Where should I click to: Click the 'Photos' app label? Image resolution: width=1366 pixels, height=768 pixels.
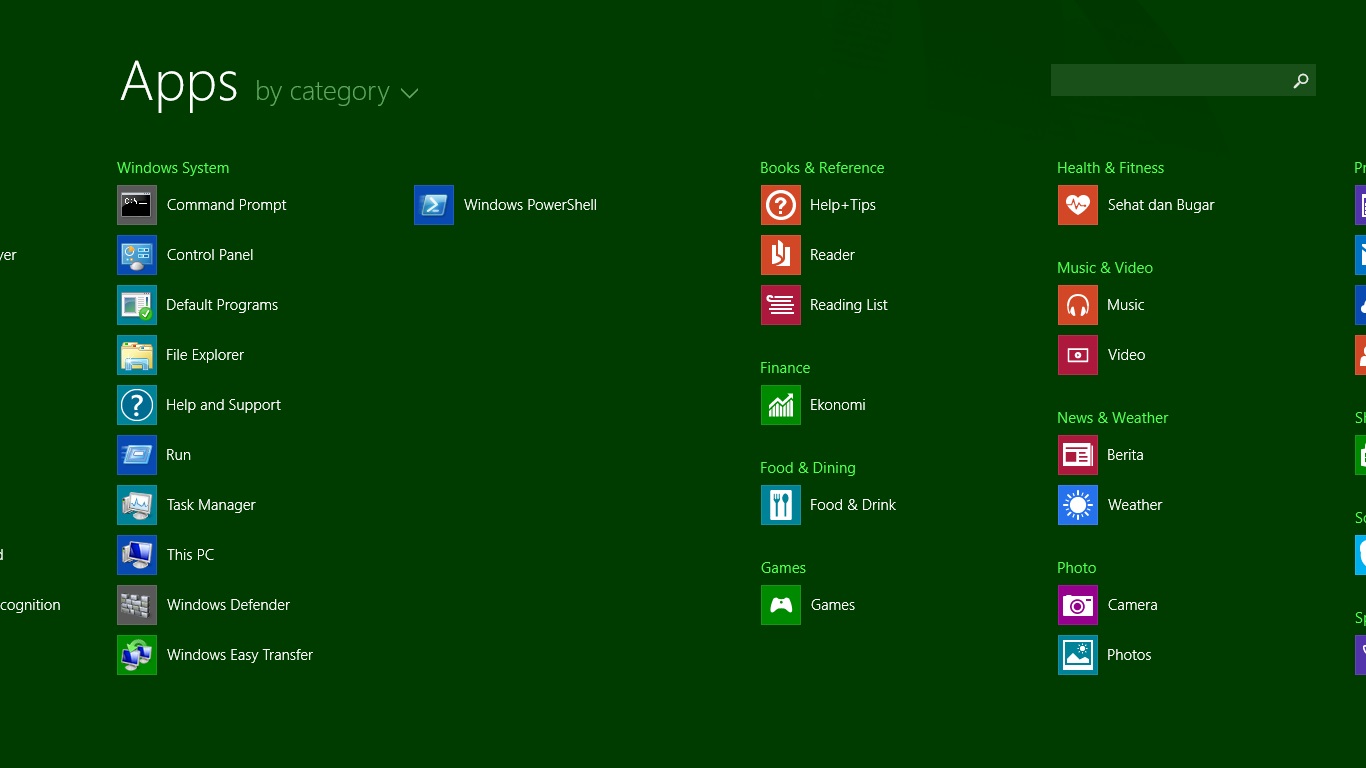pyautogui.click(x=1129, y=655)
